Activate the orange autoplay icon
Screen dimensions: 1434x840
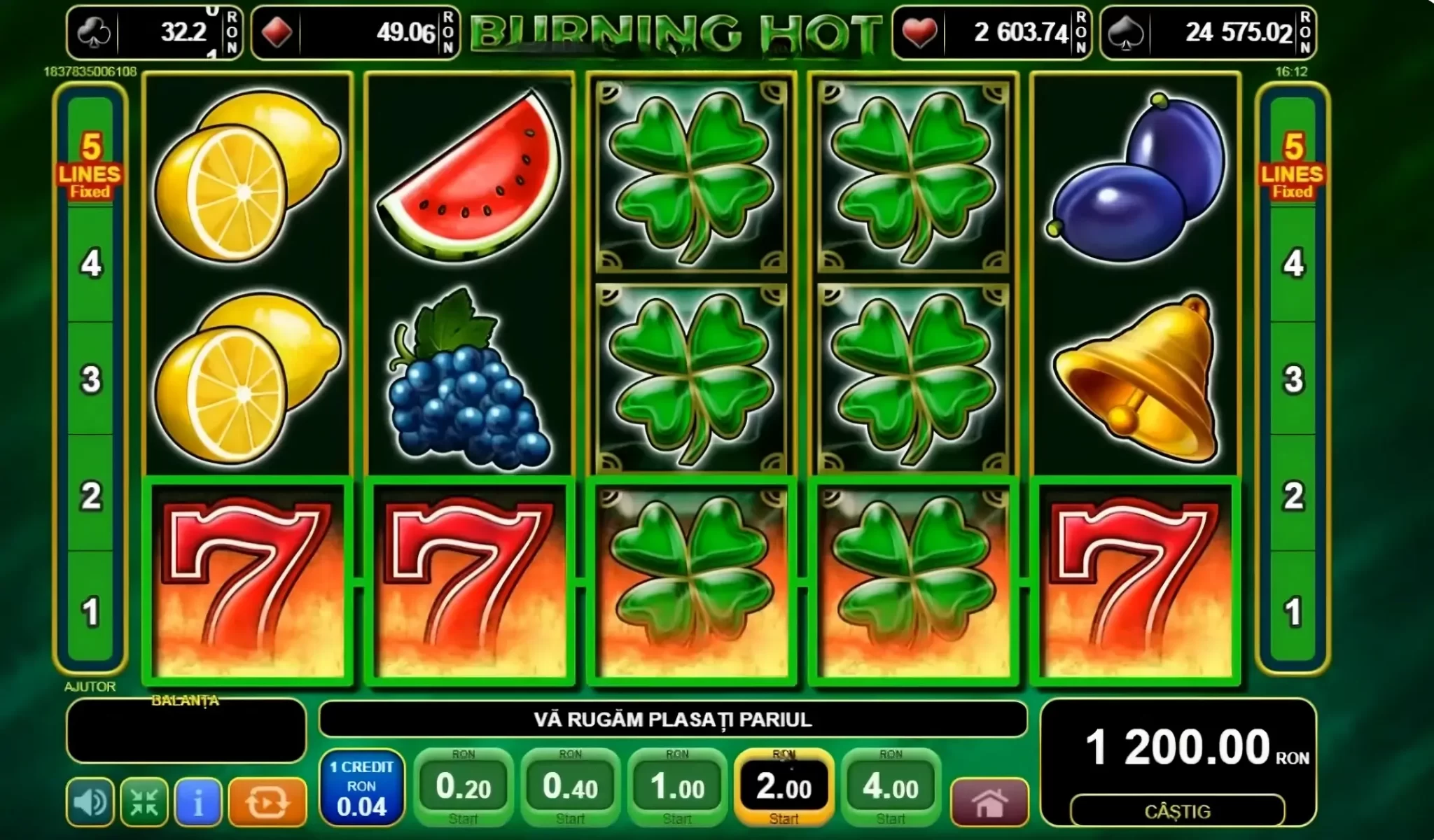[x=267, y=801]
